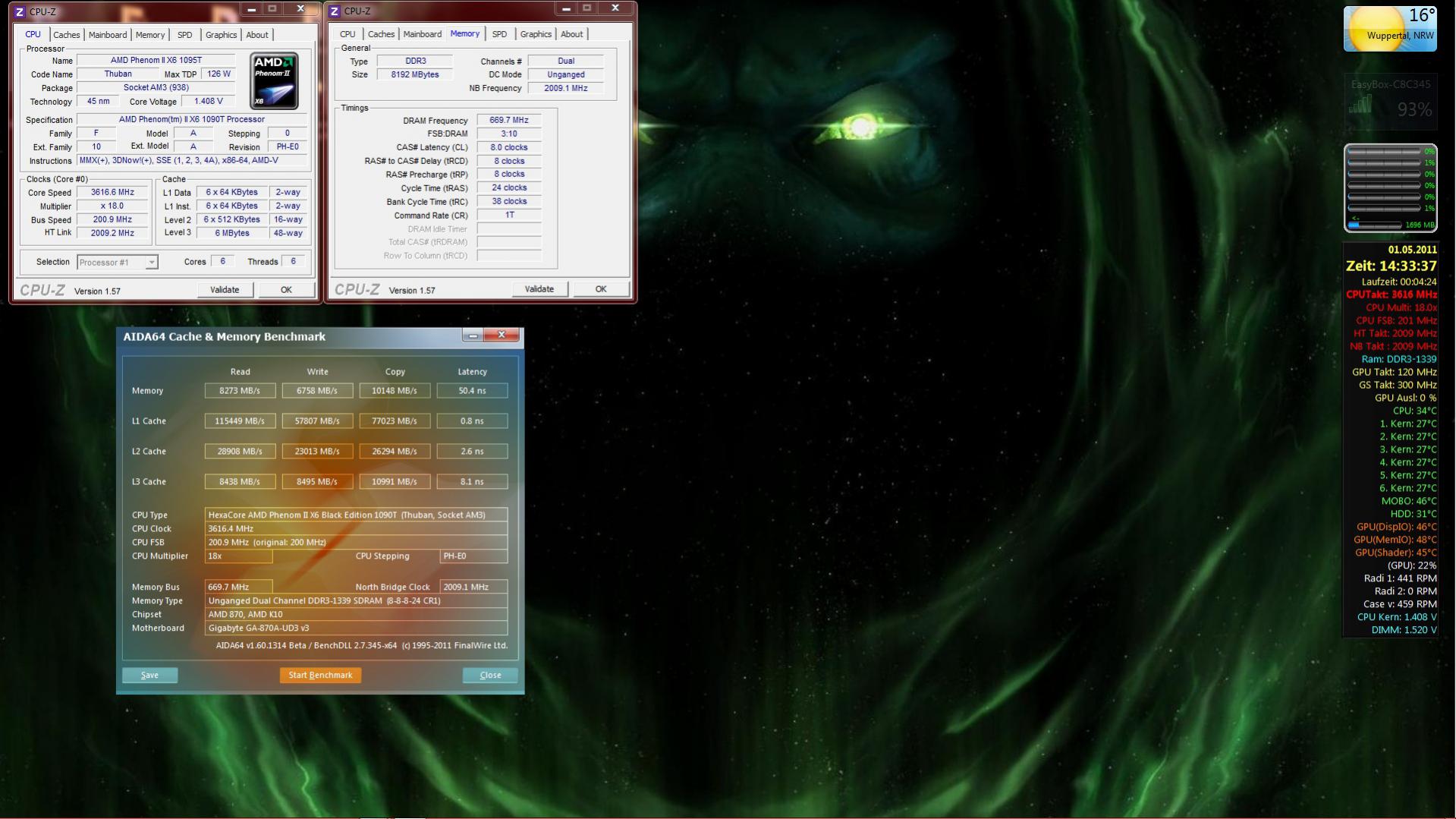
Task: Open the About tab in the CPU-Z processor window
Action: 257,35
